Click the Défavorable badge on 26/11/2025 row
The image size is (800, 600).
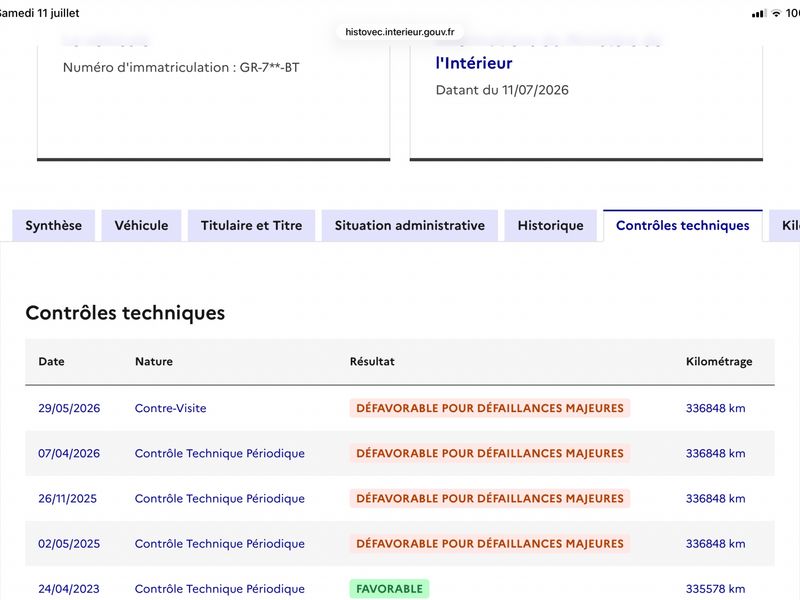click(x=490, y=498)
